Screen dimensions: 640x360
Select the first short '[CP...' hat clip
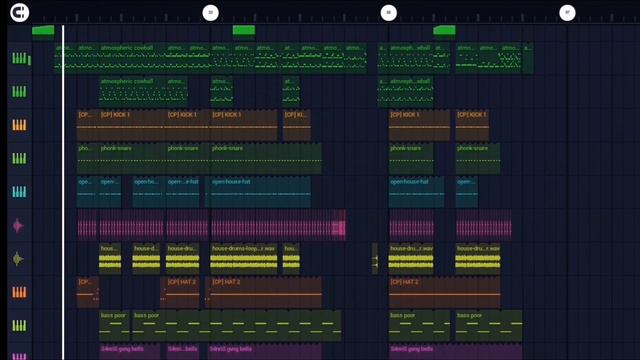coord(88,292)
